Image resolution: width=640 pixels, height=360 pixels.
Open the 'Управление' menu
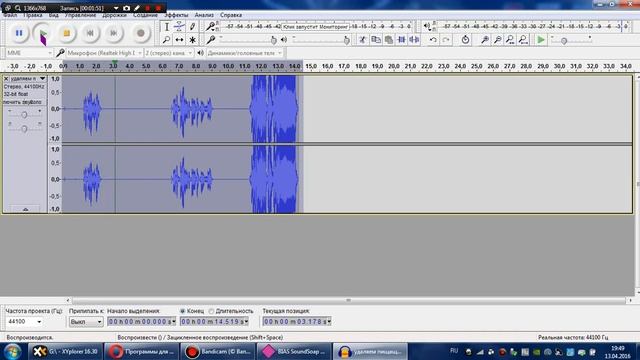click(x=80, y=15)
